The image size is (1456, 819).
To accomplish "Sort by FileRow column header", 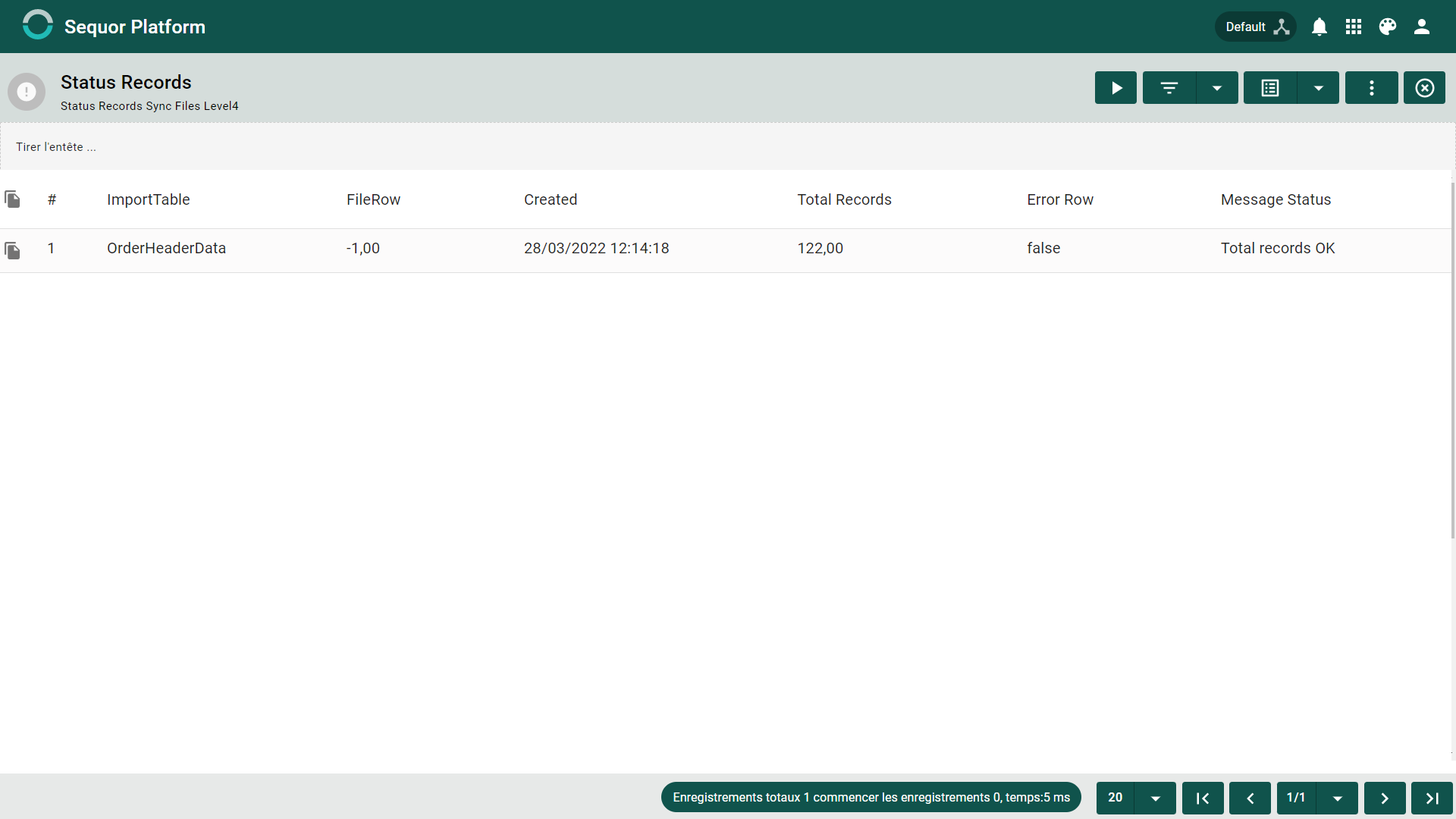I will pos(373,199).
